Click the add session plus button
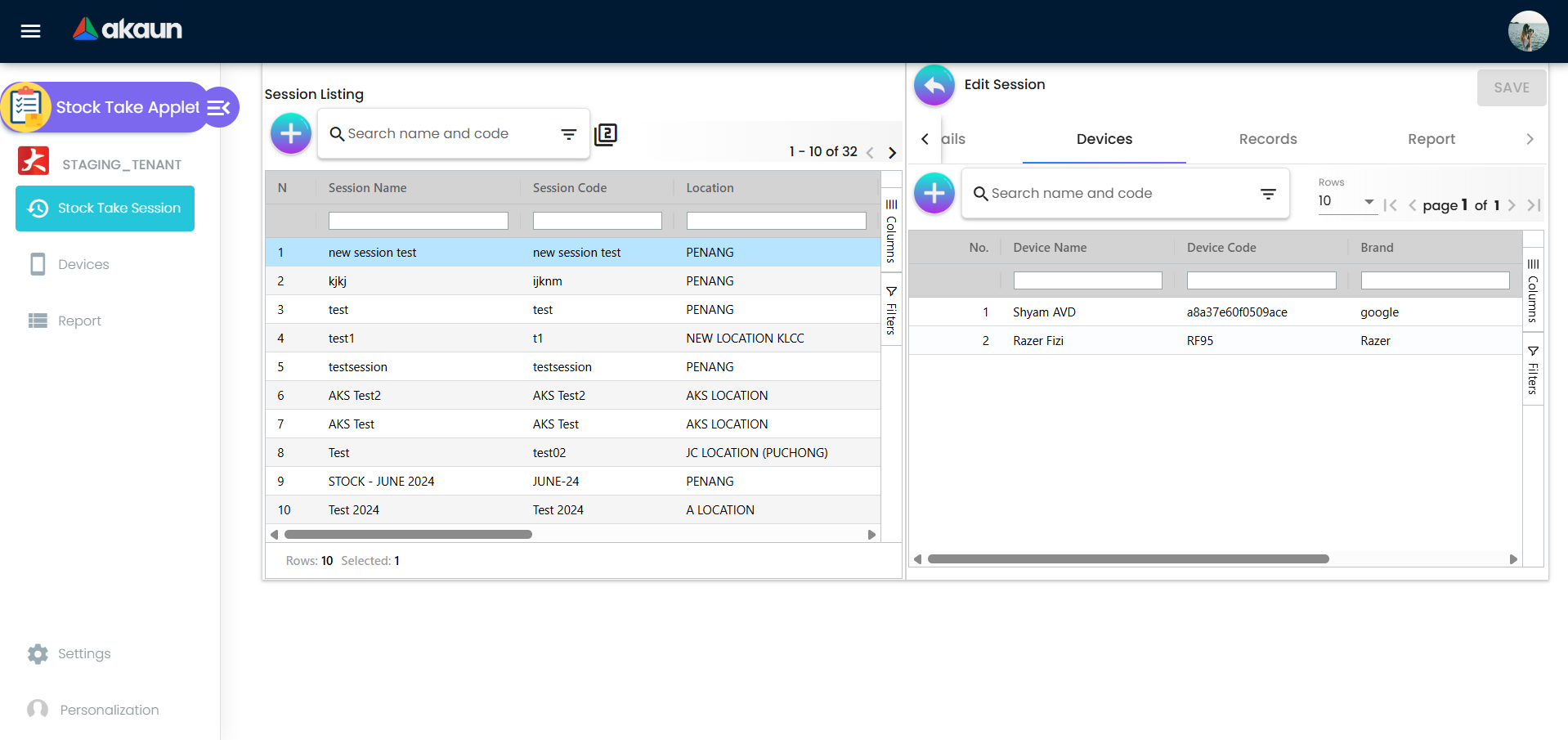1568x740 pixels. point(291,133)
